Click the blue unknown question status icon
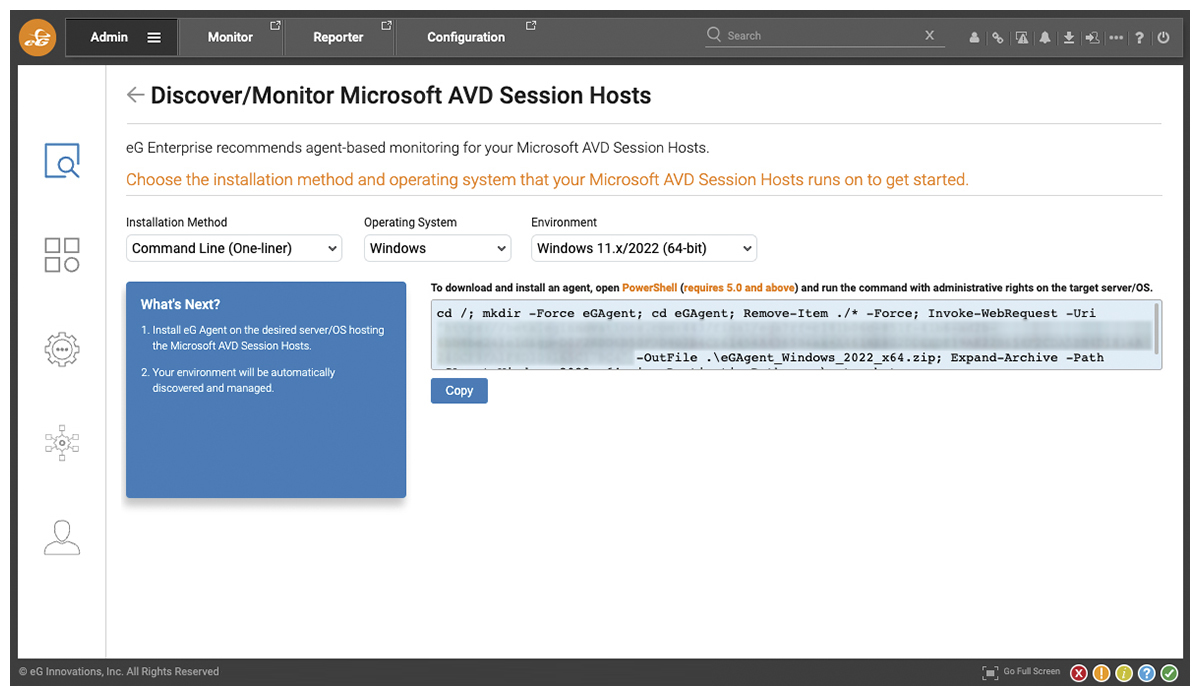Screen dimensions: 1200x696 coord(1147,673)
